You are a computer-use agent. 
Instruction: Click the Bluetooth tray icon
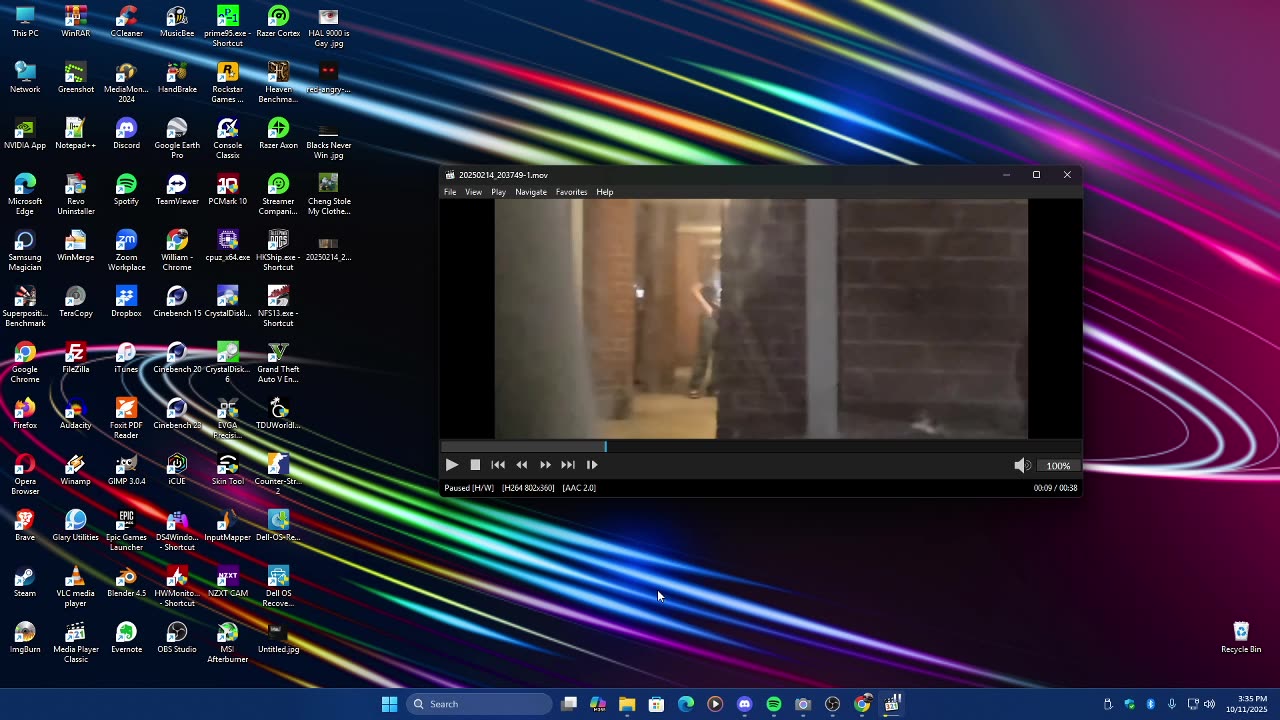point(1150,704)
